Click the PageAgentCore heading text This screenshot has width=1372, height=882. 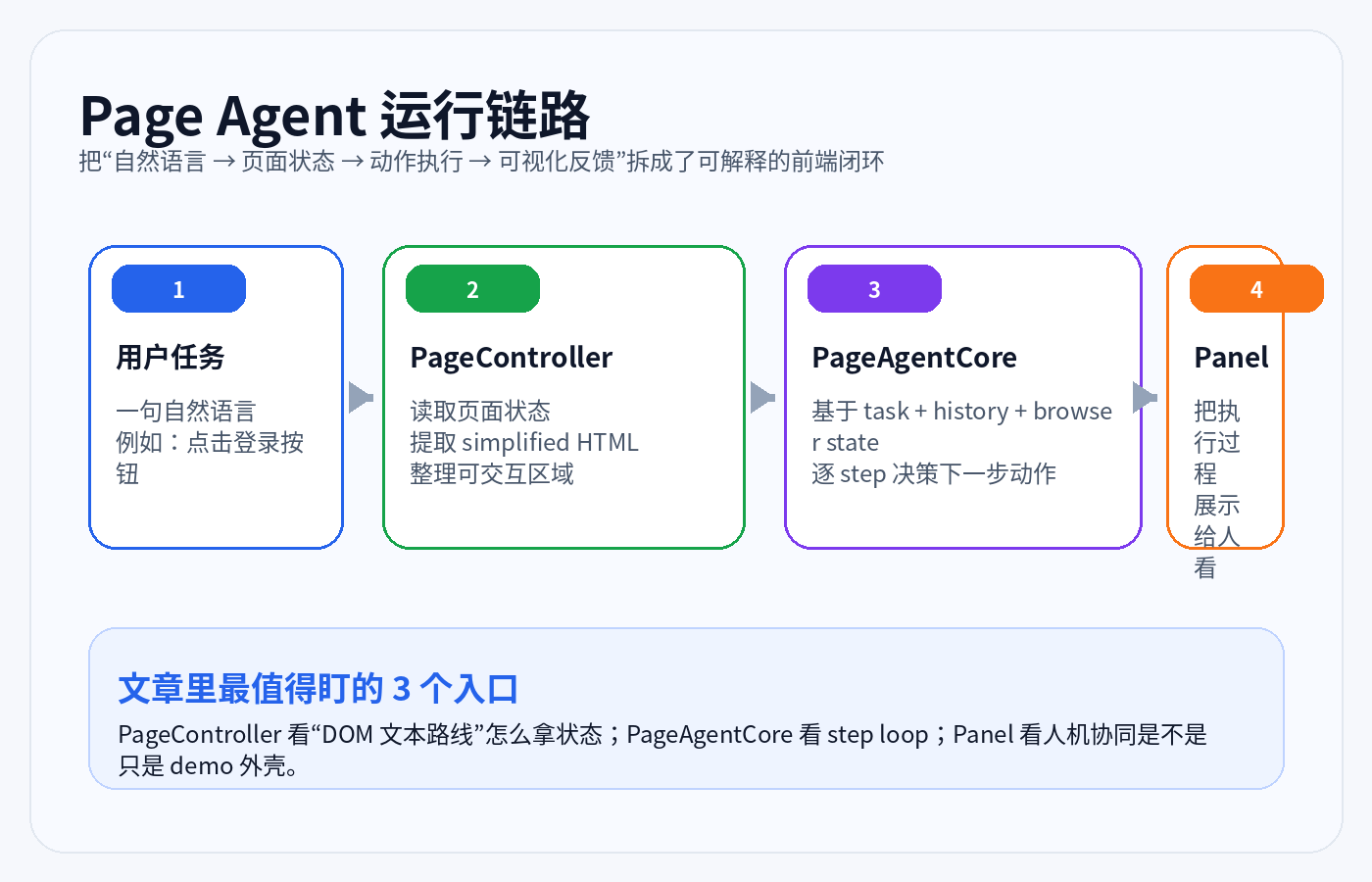click(914, 358)
